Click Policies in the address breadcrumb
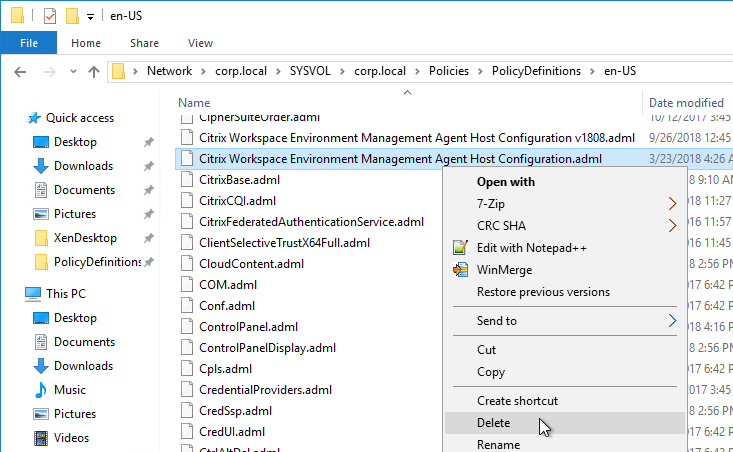This screenshot has height=452, width=733. [449, 71]
